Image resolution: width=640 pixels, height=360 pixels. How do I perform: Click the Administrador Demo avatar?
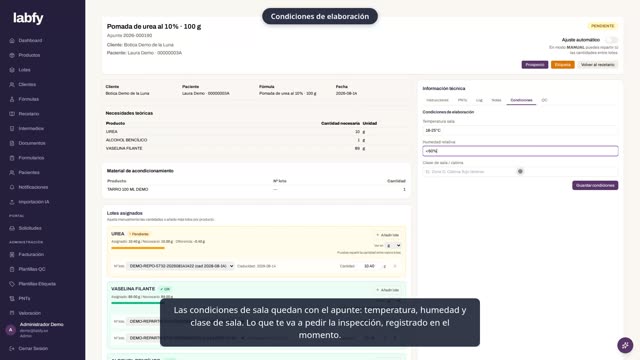(11, 330)
